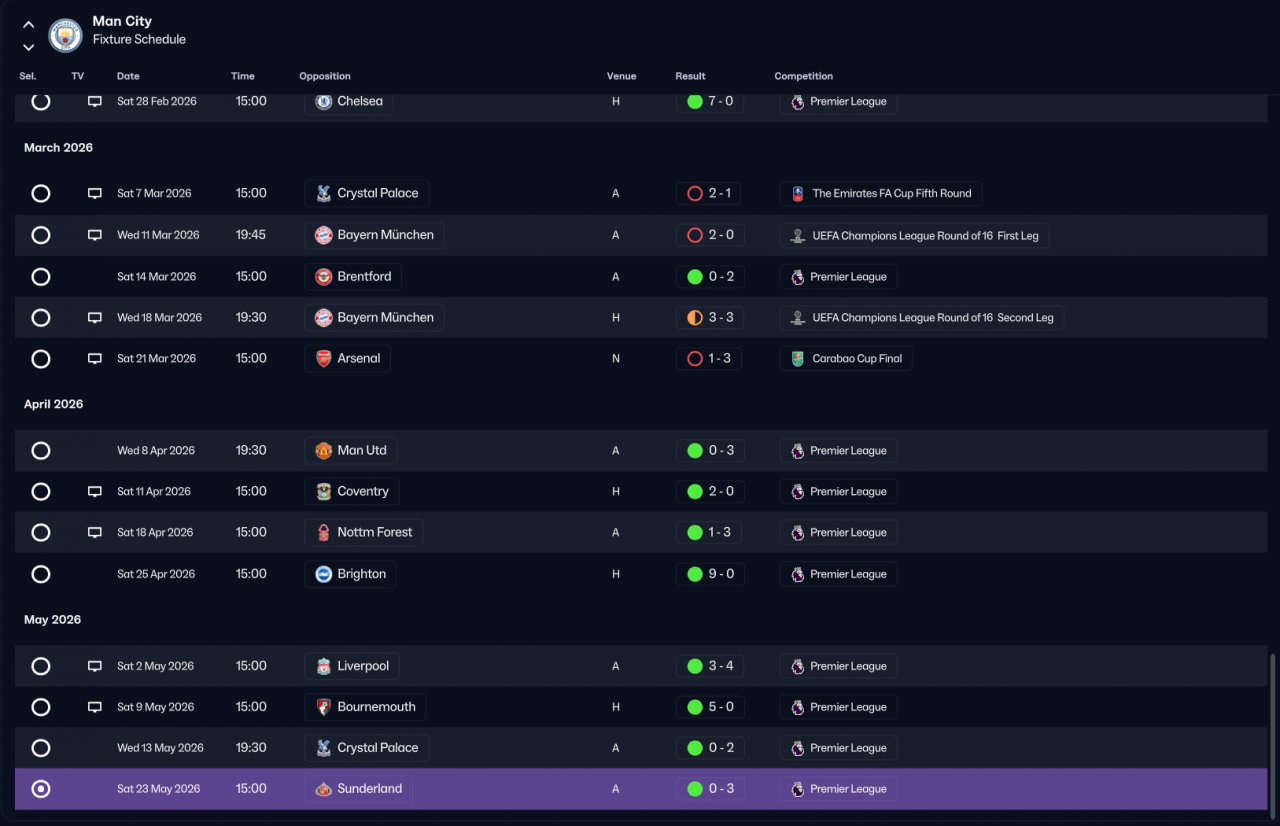Viewport: 1280px width, 826px height.
Task: Click the green win indicator for the Brighton result
Action: coord(695,574)
